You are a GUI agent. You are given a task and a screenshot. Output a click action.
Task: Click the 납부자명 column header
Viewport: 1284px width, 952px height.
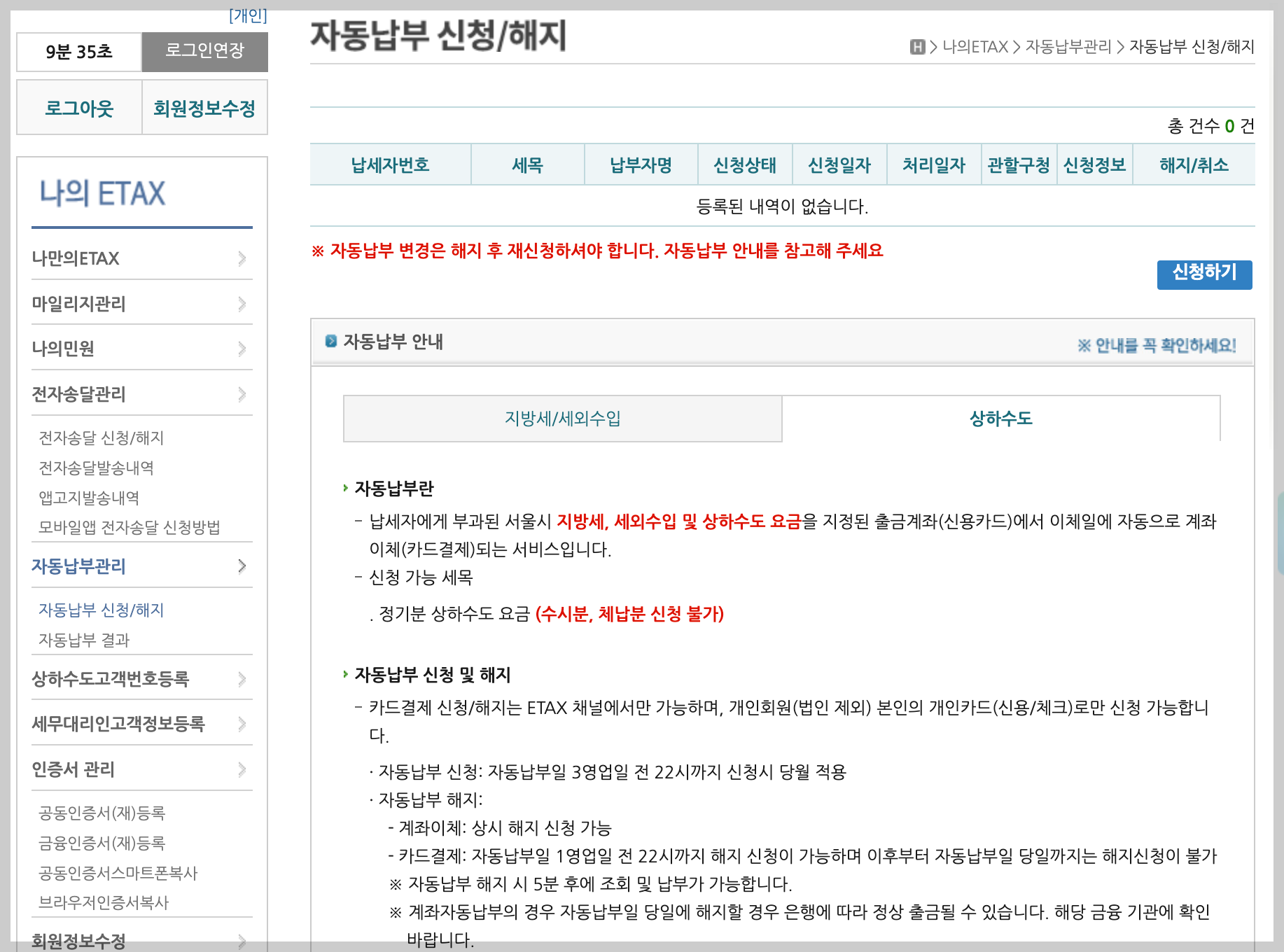(x=641, y=165)
